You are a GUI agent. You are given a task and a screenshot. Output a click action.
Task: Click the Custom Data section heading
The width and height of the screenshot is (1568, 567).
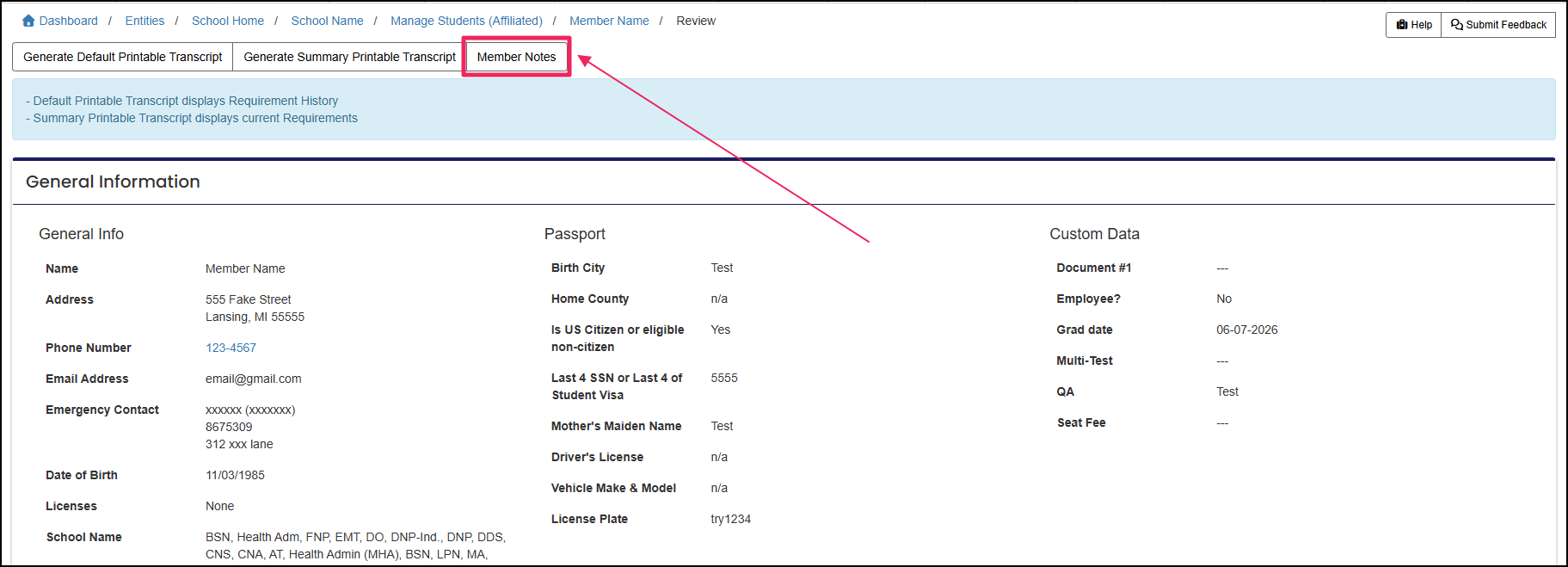1094,234
